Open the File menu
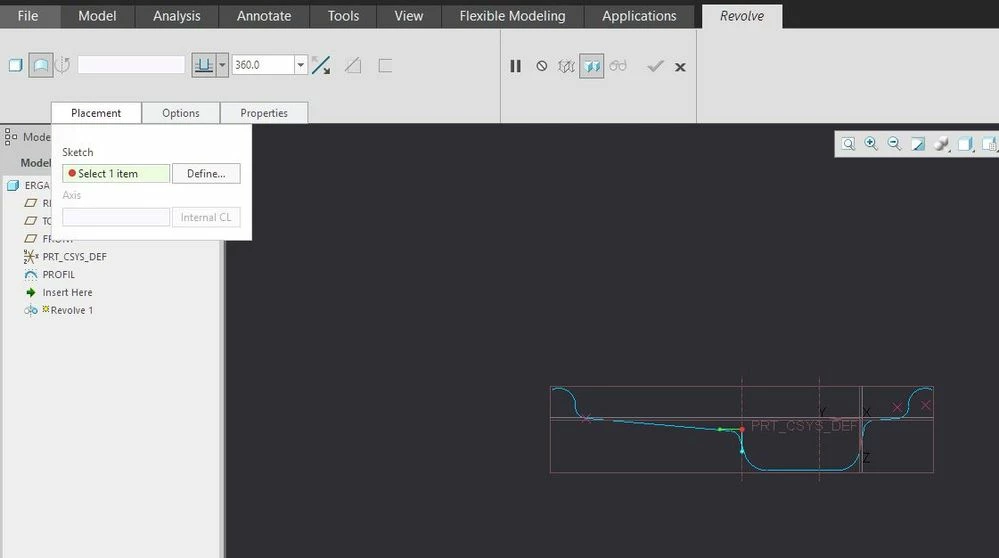The width and height of the screenshot is (999, 558). [x=28, y=15]
